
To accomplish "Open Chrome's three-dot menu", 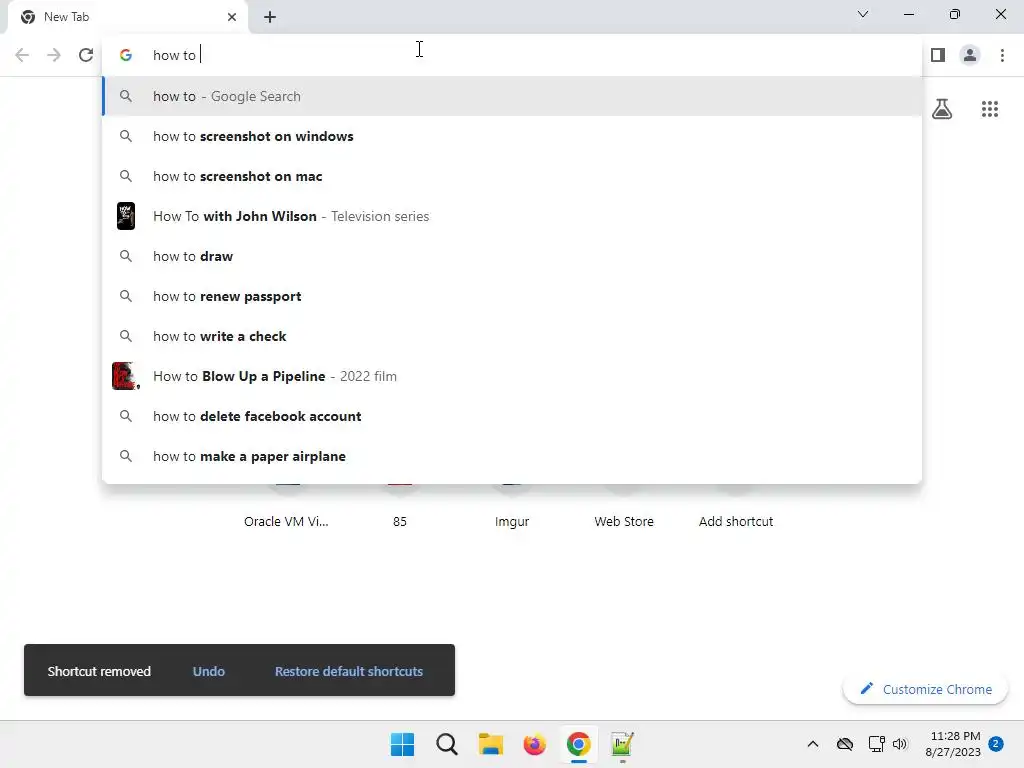I will (1002, 55).
